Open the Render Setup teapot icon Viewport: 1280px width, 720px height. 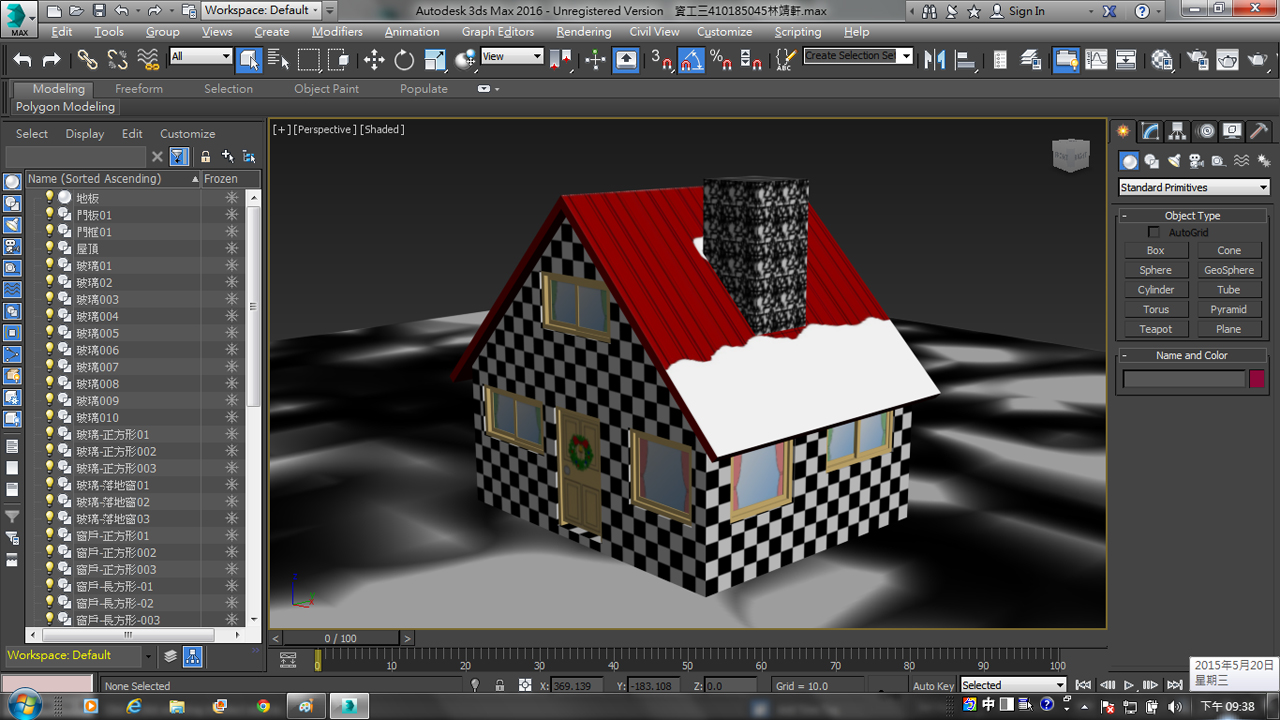coord(1198,60)
